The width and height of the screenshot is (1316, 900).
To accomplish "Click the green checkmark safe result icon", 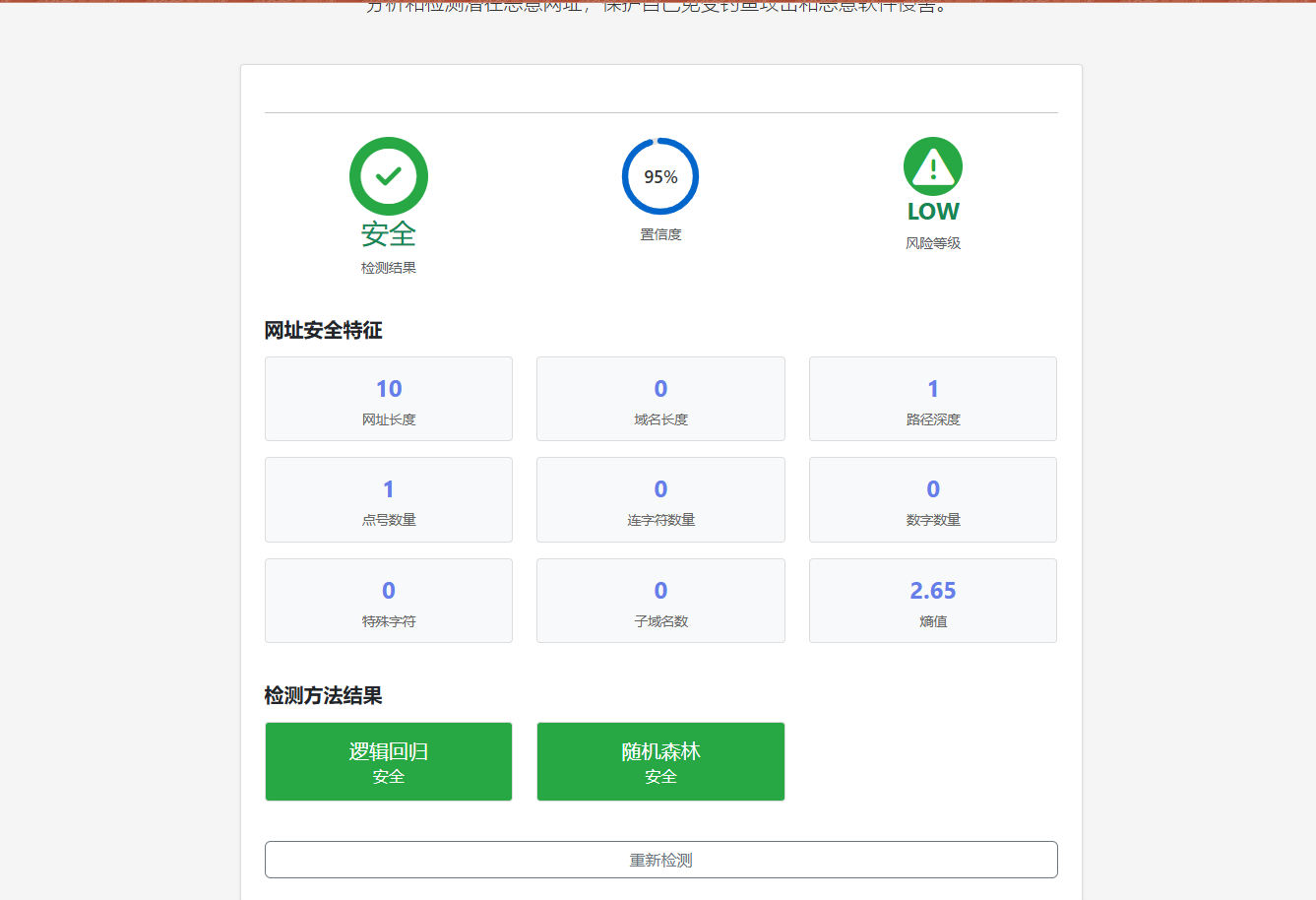I will coord(389,176).
